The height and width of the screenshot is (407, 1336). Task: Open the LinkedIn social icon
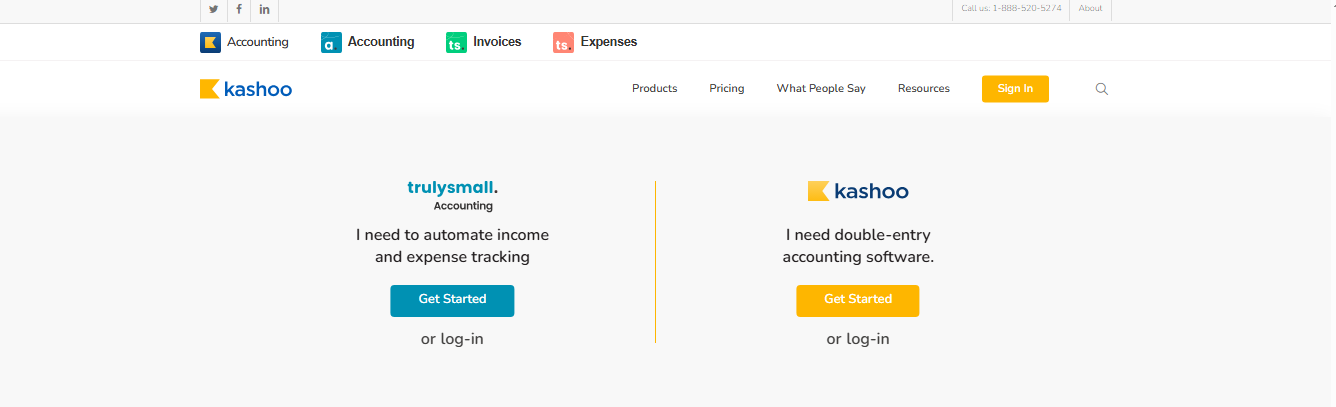pyautogui.click(x=264, y=9)
